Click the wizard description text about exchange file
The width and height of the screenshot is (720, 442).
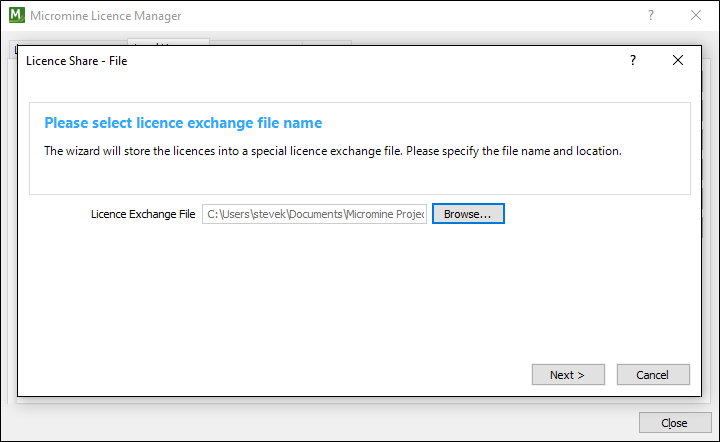click(x=333, y=151)
